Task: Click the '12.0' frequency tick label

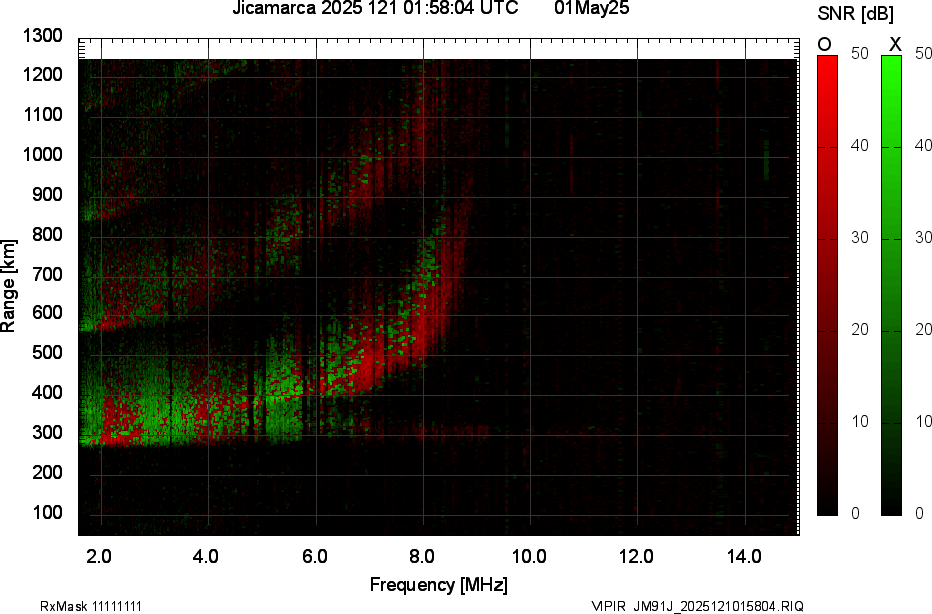Action: pos(636,556)
